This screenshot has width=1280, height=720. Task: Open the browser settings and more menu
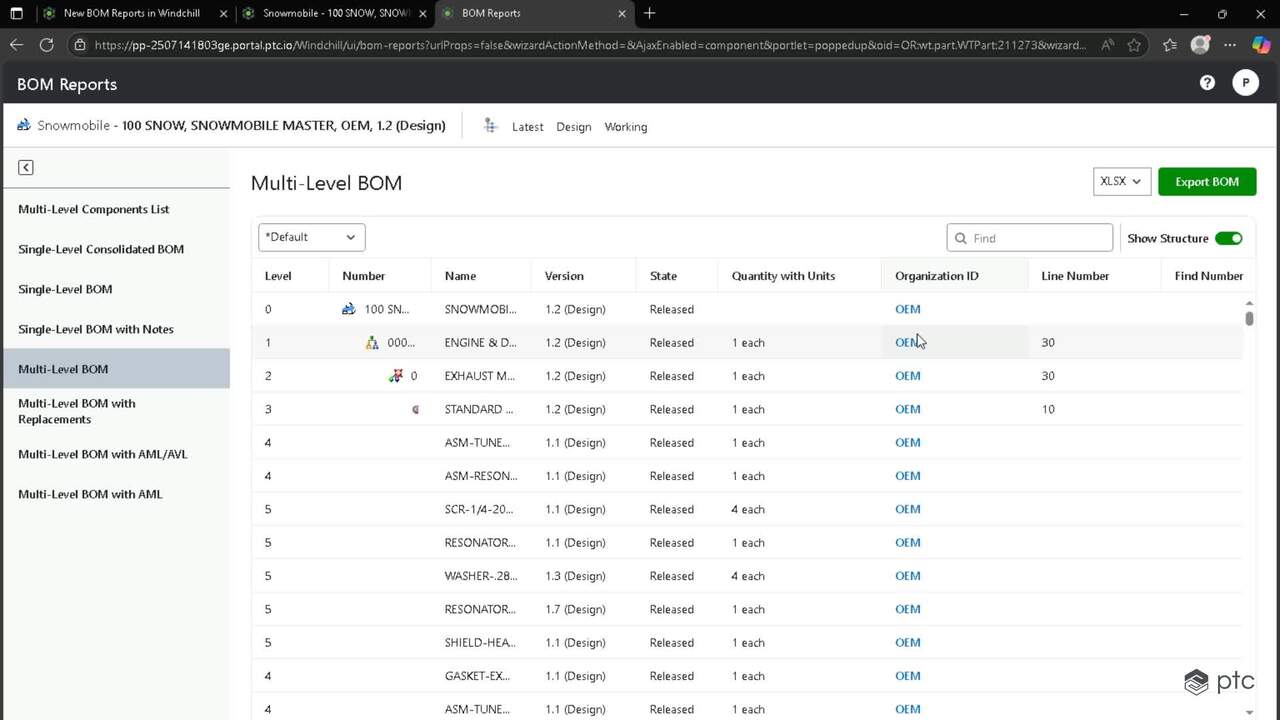(x=1230, y=45)
